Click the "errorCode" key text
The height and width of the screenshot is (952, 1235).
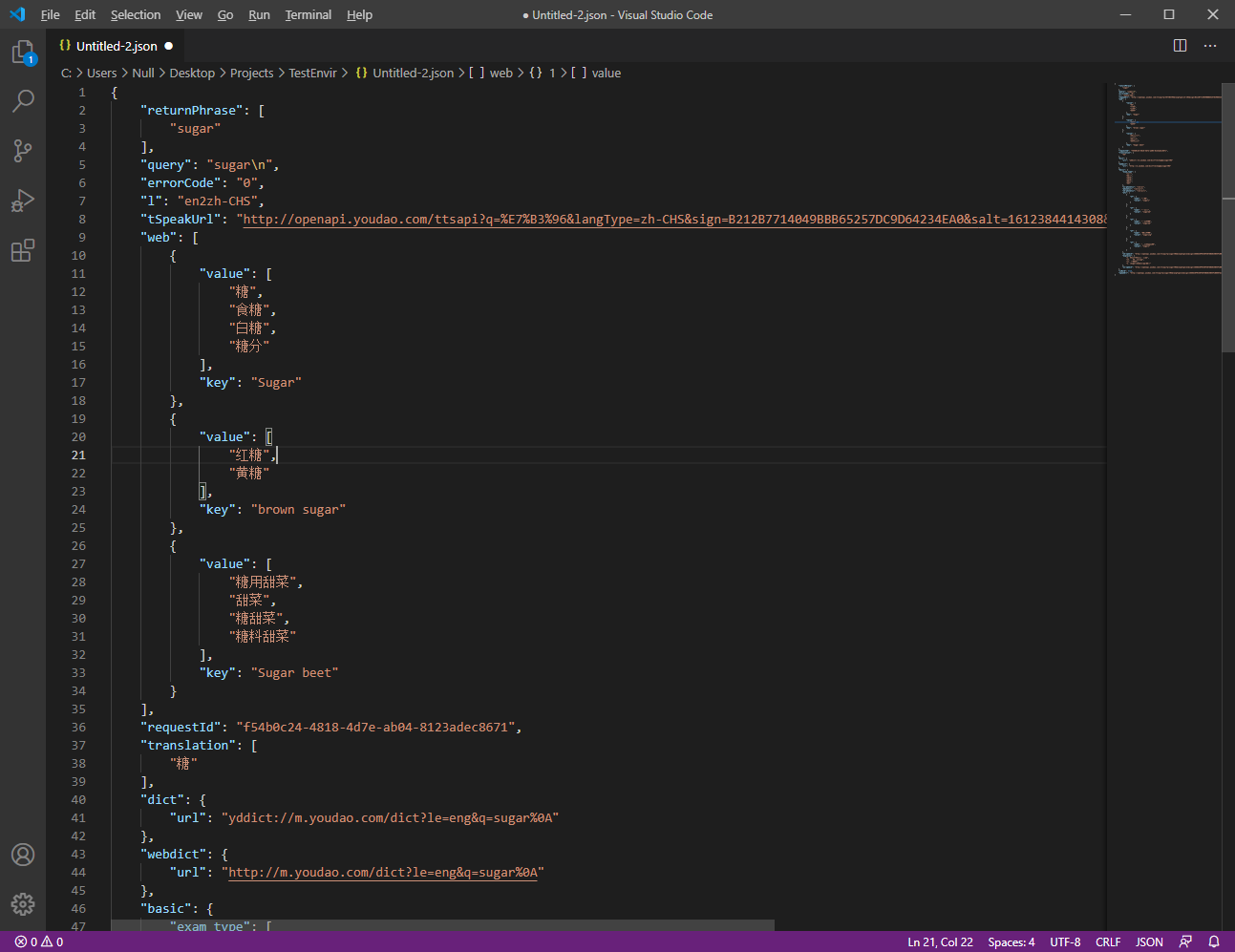[x=181, y=182]
